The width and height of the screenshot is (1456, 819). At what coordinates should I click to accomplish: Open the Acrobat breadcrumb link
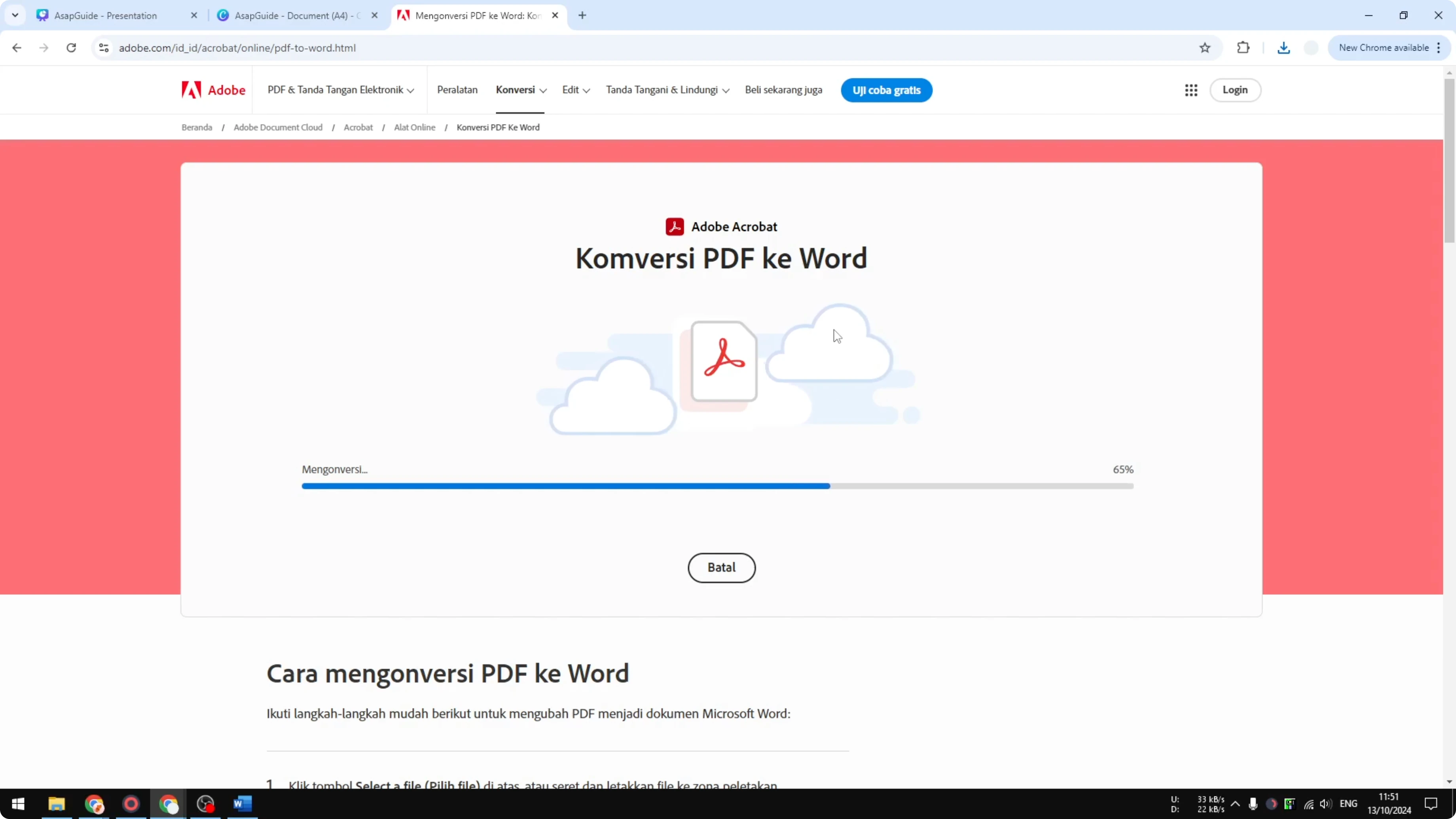[x=358, y=127]
